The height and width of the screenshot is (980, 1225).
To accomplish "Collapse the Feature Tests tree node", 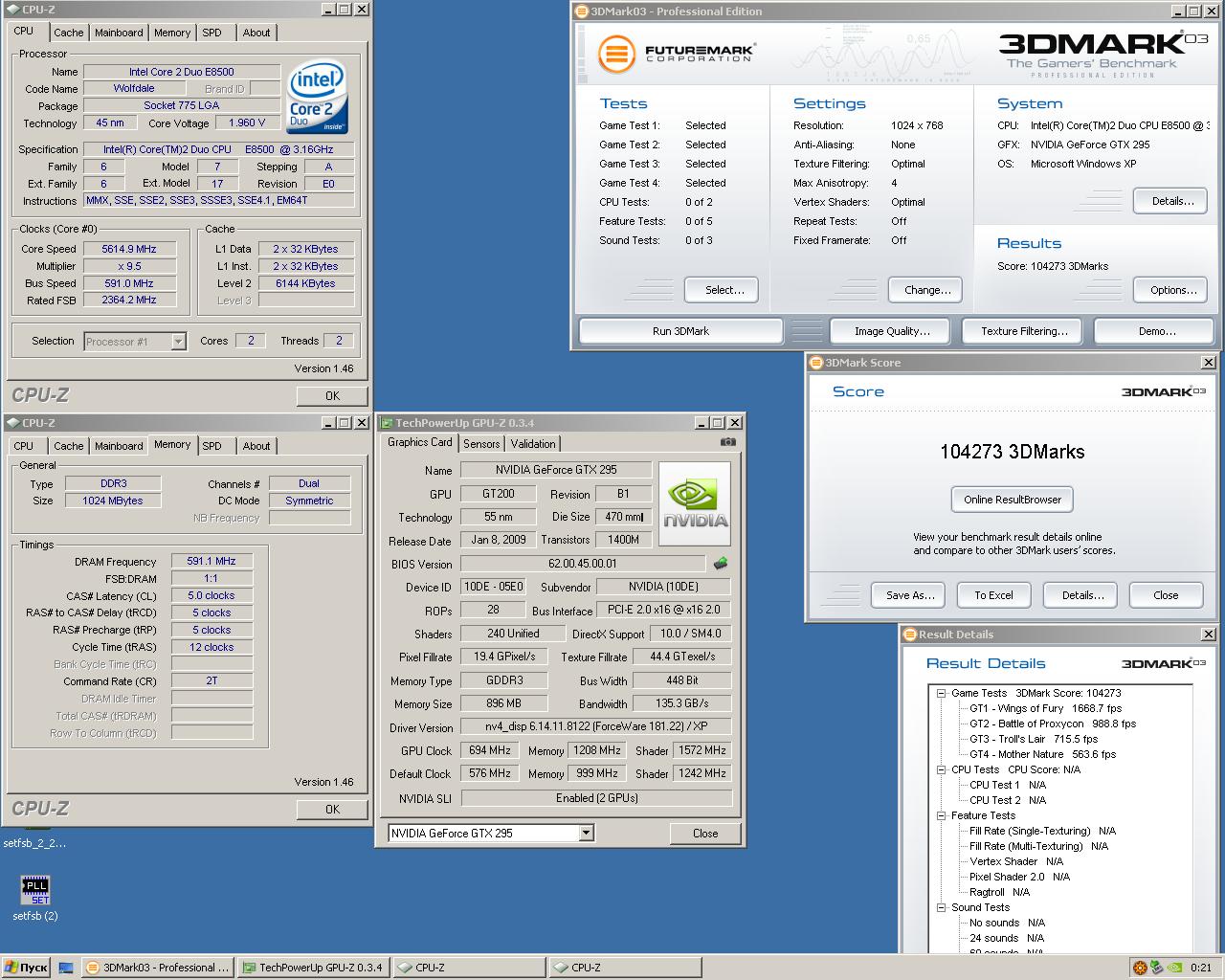I will (x=941, y=815).
